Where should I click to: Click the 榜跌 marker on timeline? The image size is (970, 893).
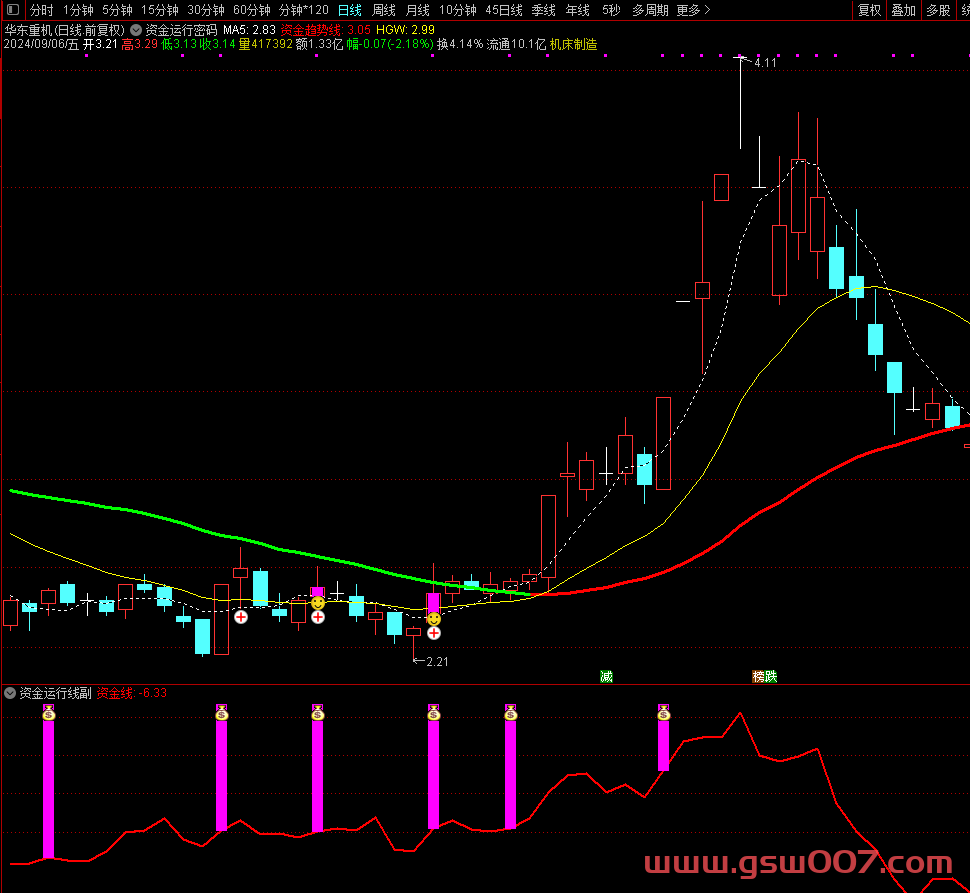click(x=764, y=676)
